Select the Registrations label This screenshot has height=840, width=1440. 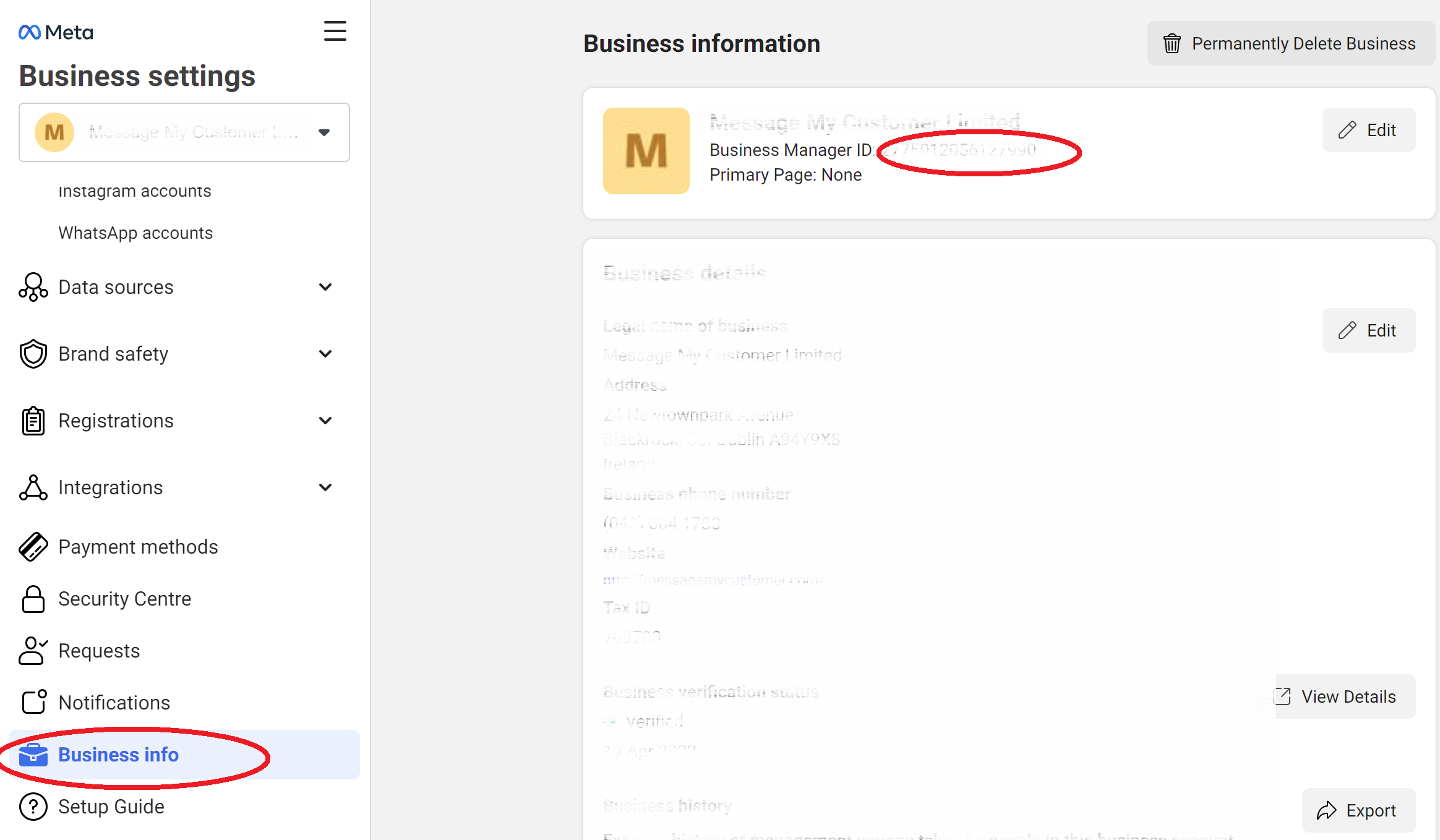point(116,421)
